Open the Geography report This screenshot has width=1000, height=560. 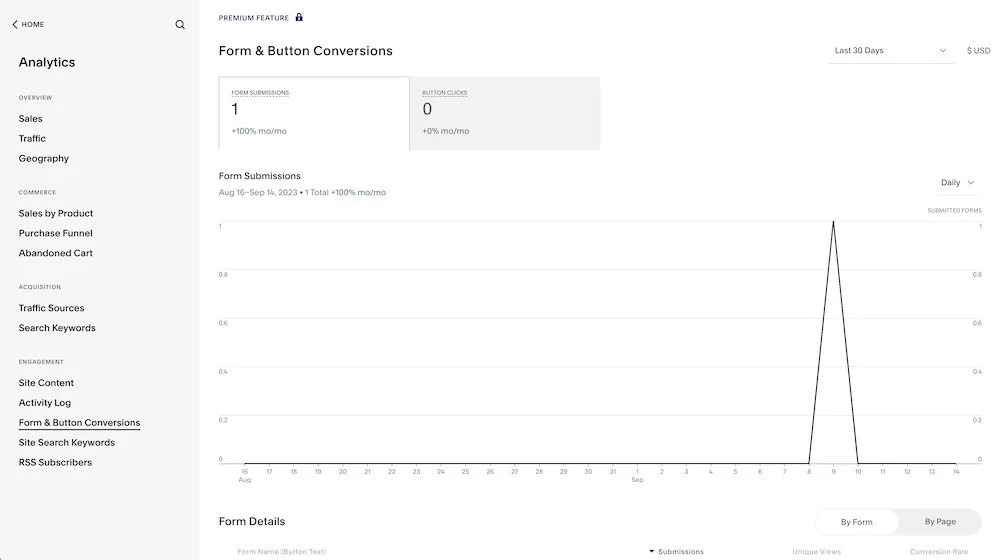point(44,159)
